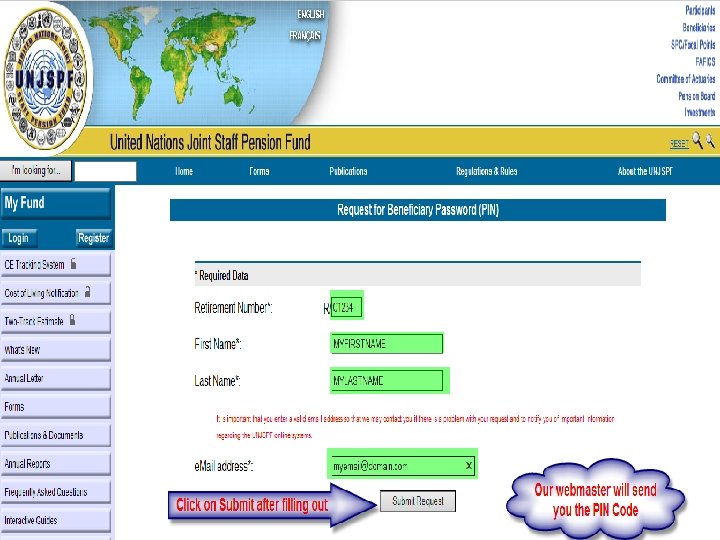
Task: Click the Last Name input field
Action: pos(387,380)
